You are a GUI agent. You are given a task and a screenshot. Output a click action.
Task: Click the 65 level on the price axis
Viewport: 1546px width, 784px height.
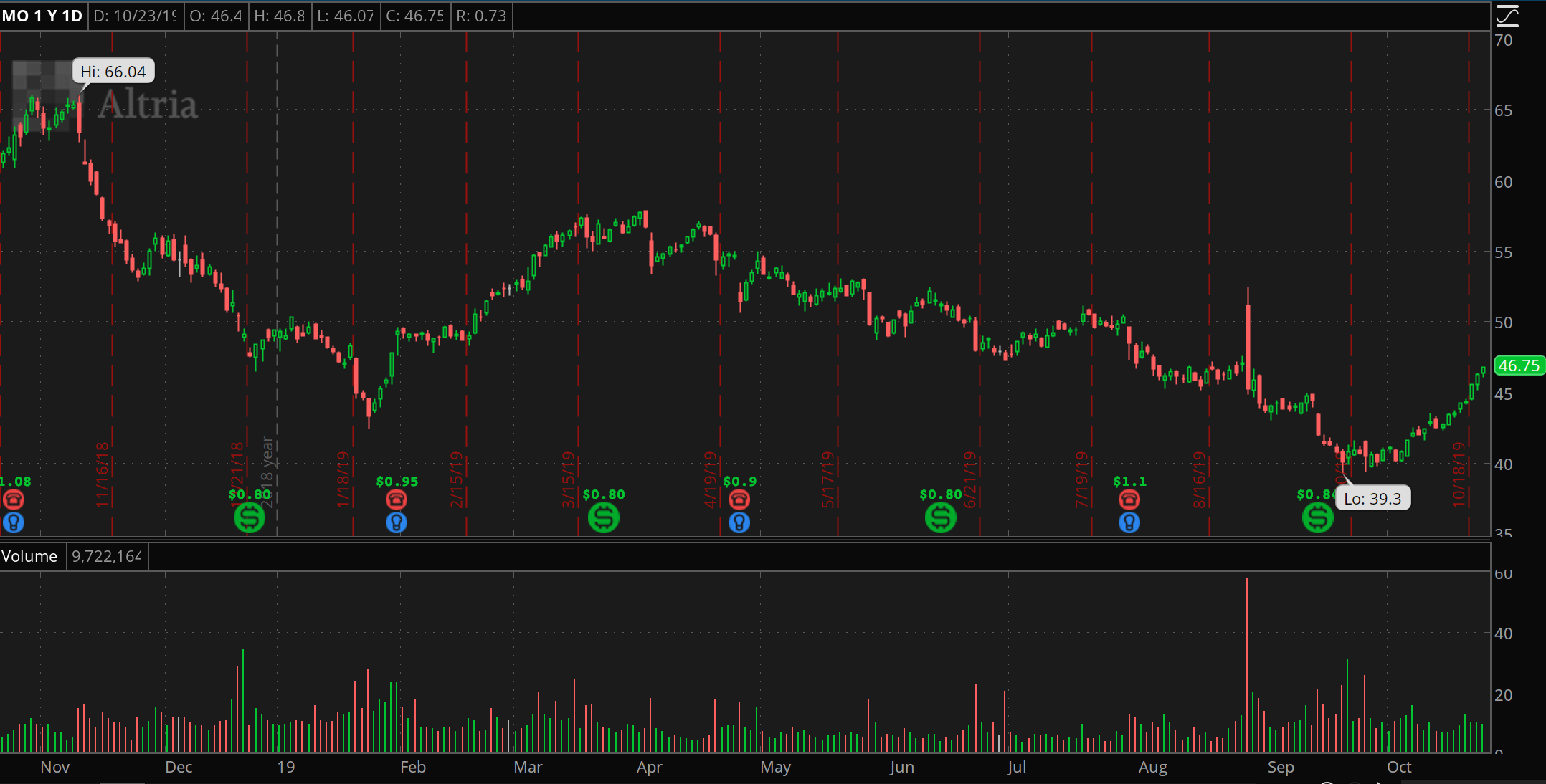pos(1504,110)
